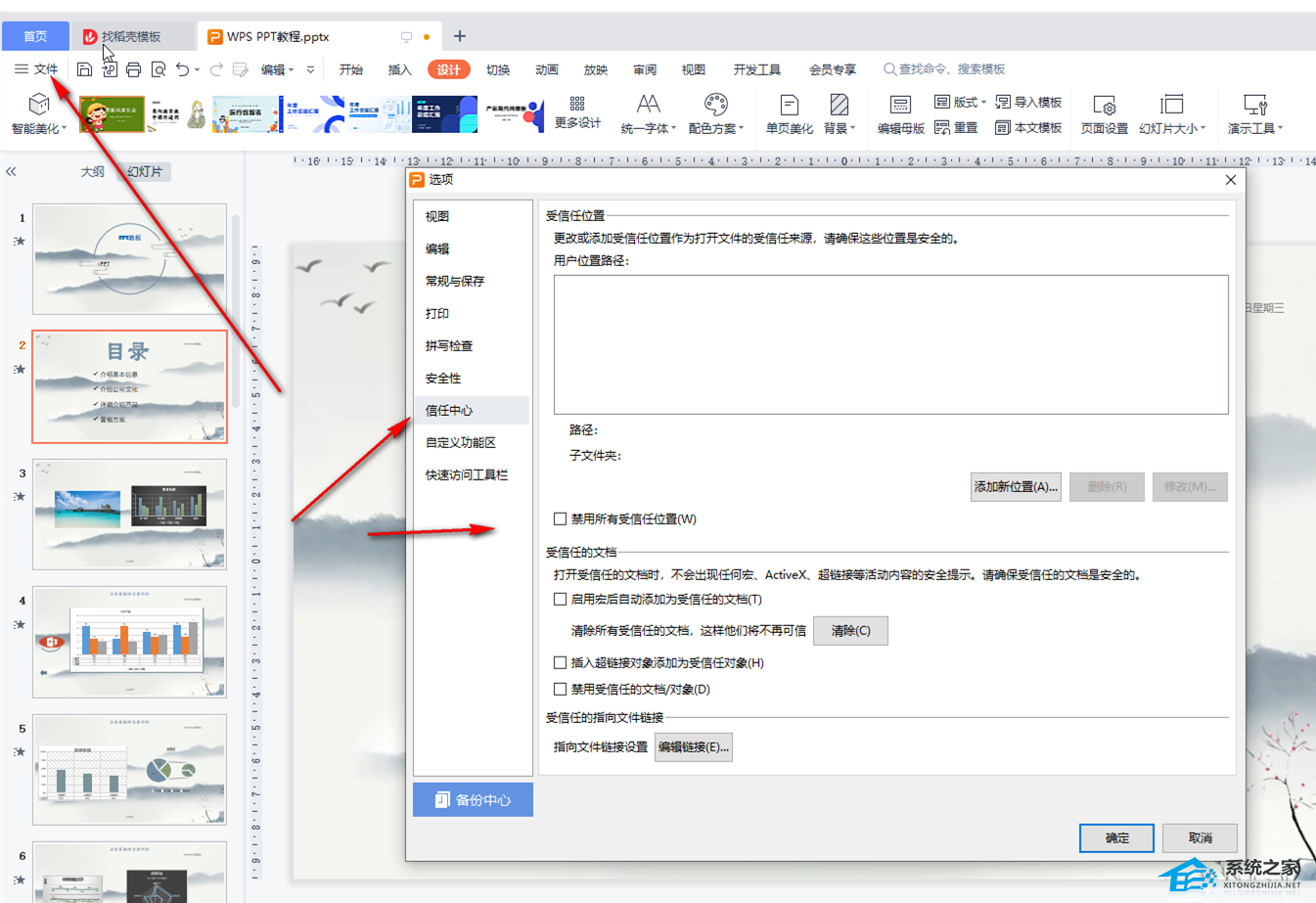This screenshot has width=1316, height=903.
Task: Select 打印 in options sidebar
Action: click(472, 314)
